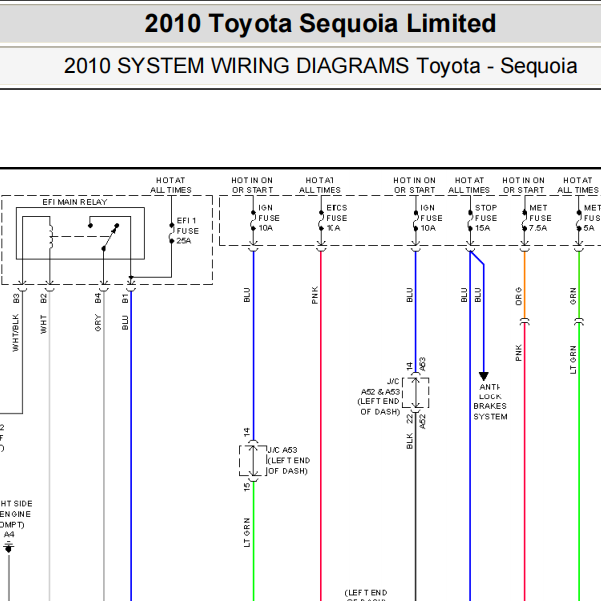Click the "A4" ground point label
This screenshot has width=601, height=601.
tap(9, 534)
